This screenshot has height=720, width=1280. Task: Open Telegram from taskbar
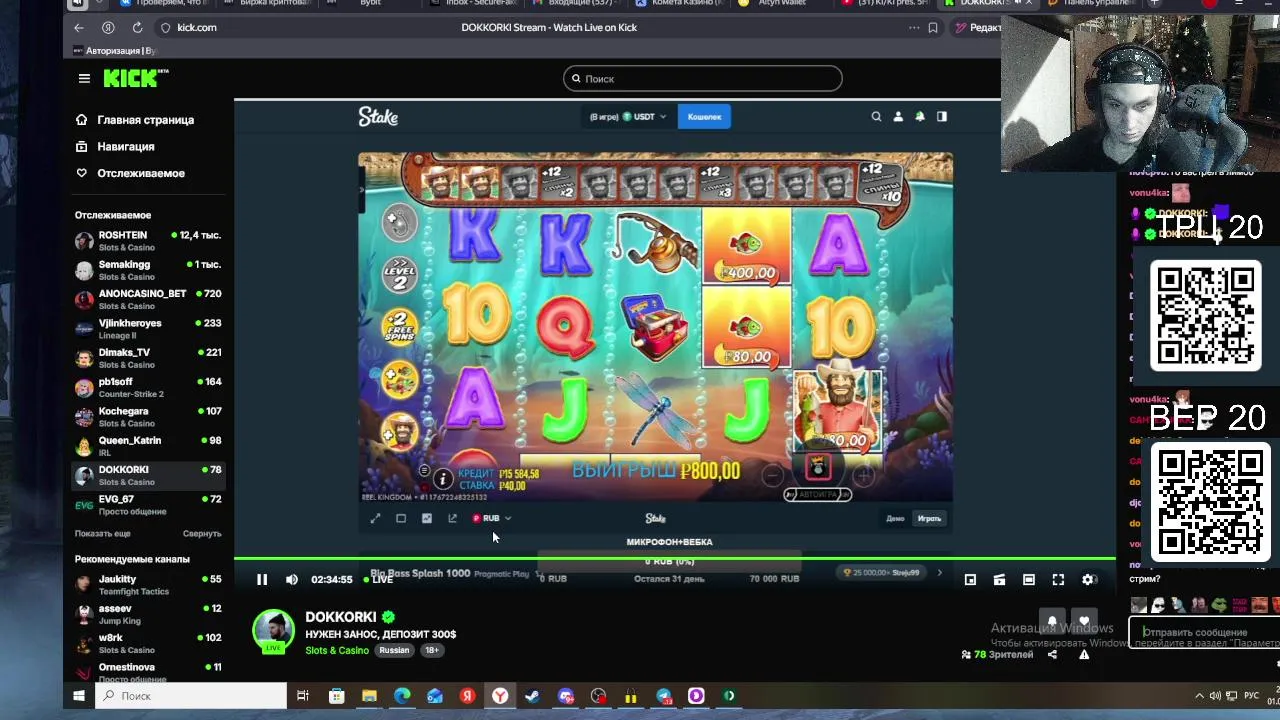(x=664, y=696)
